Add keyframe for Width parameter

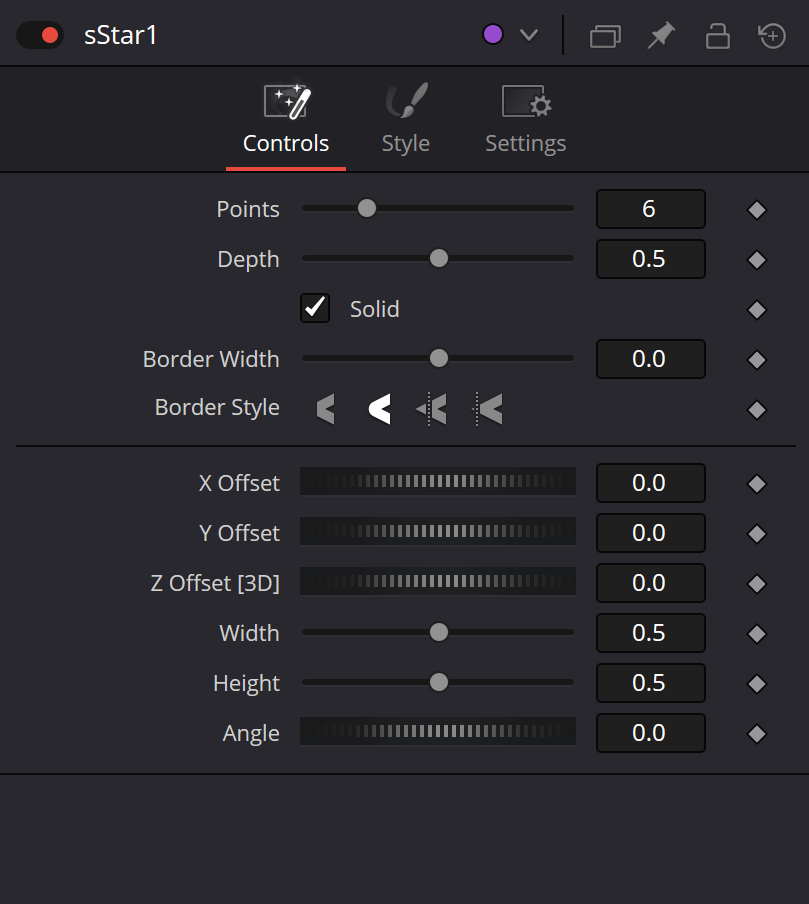(757, 634)
